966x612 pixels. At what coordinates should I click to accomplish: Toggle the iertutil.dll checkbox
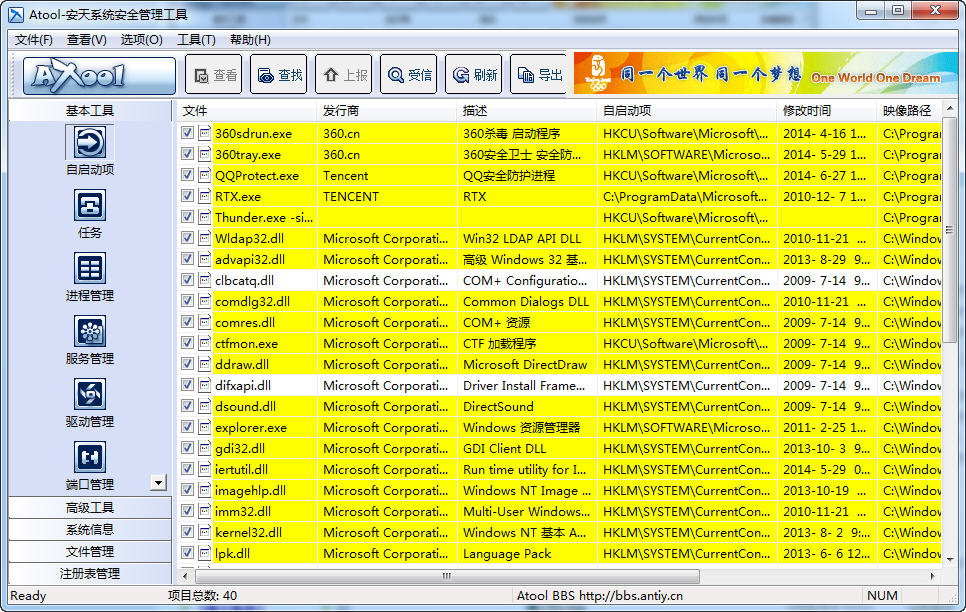click(x=187, y=468)
